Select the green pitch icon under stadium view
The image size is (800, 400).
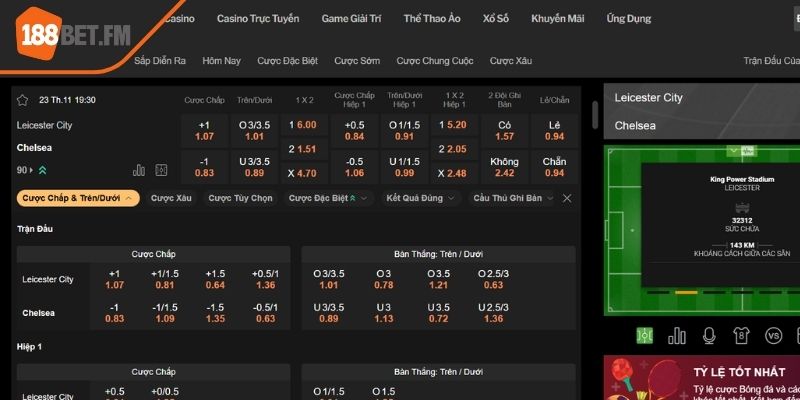point(645,336)
